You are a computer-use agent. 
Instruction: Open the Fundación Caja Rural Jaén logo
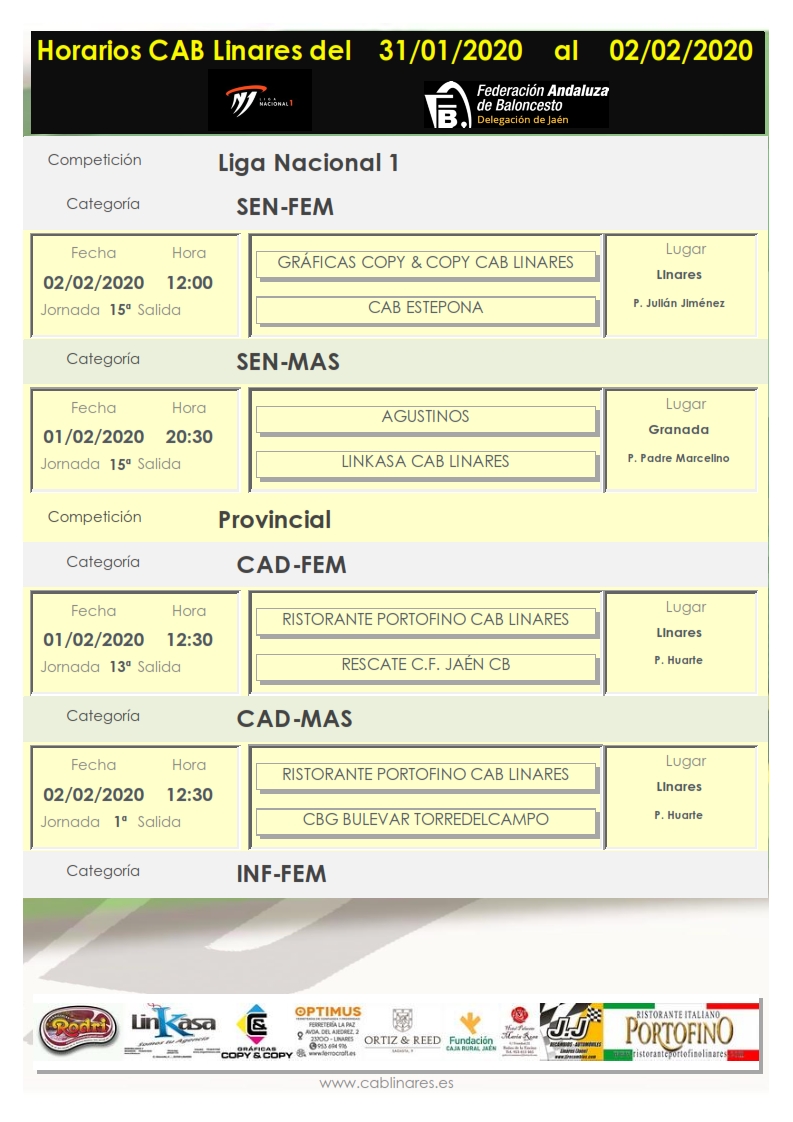471,1031
